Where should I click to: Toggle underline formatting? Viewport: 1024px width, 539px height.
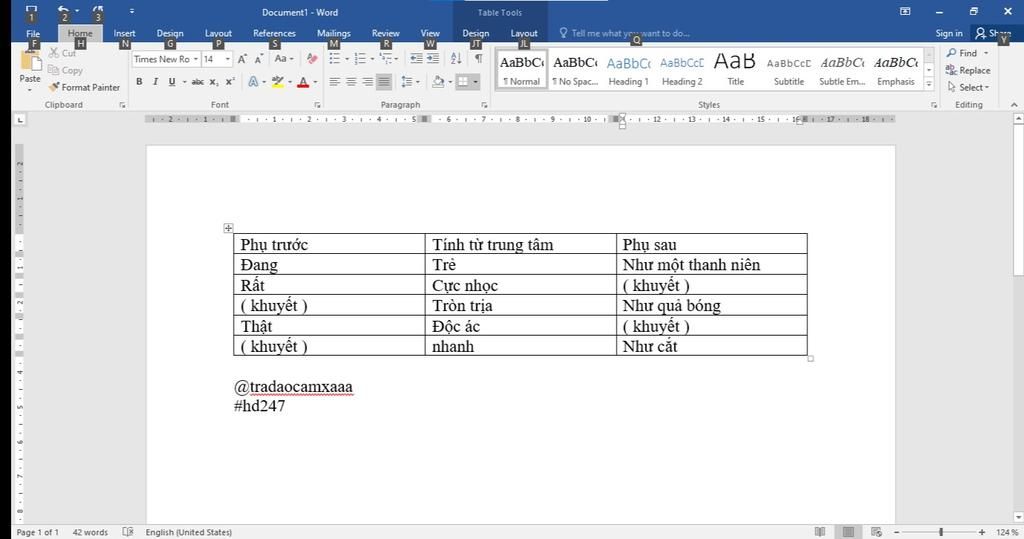click(x=172, y=82)
